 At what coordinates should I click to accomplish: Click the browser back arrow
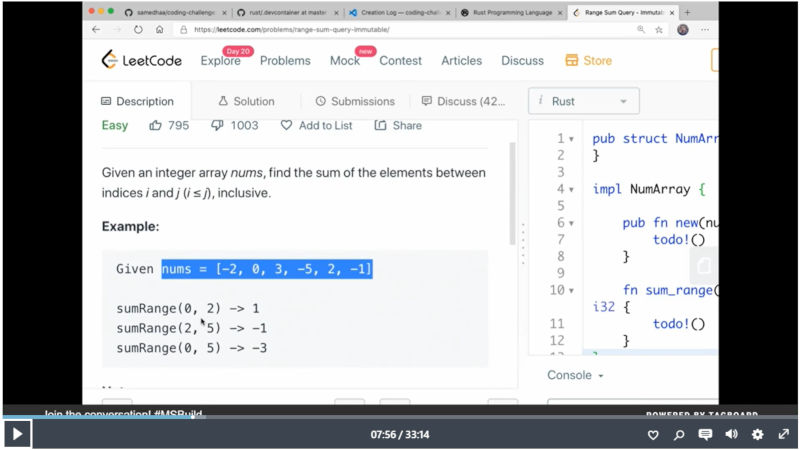tap(96, 30)
